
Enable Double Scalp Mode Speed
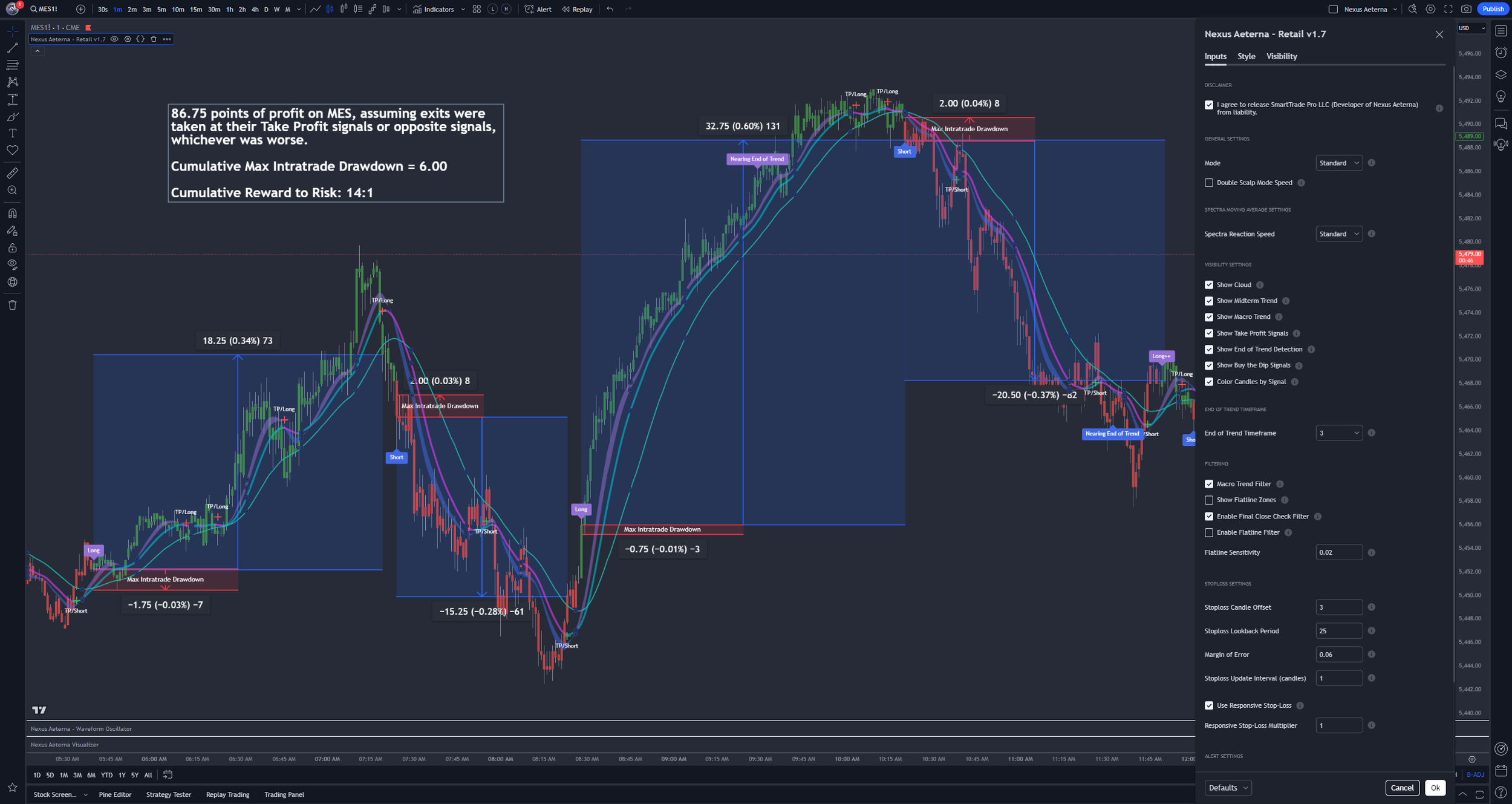(x=1209, y=183)
